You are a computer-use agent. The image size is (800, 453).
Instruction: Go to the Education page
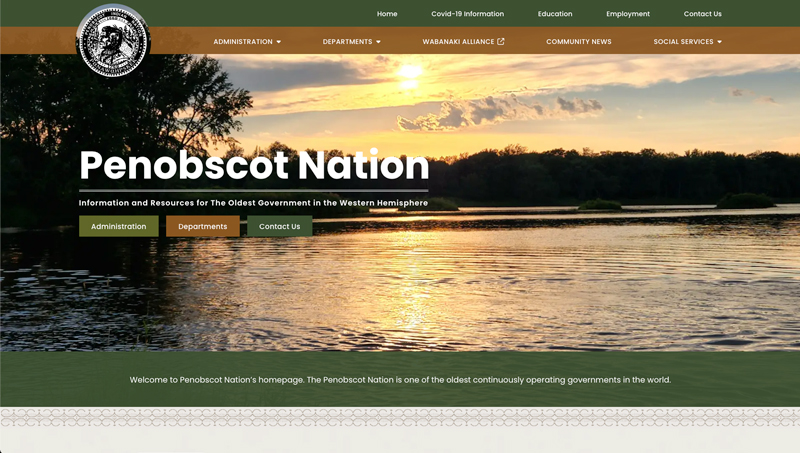(555, 14)
